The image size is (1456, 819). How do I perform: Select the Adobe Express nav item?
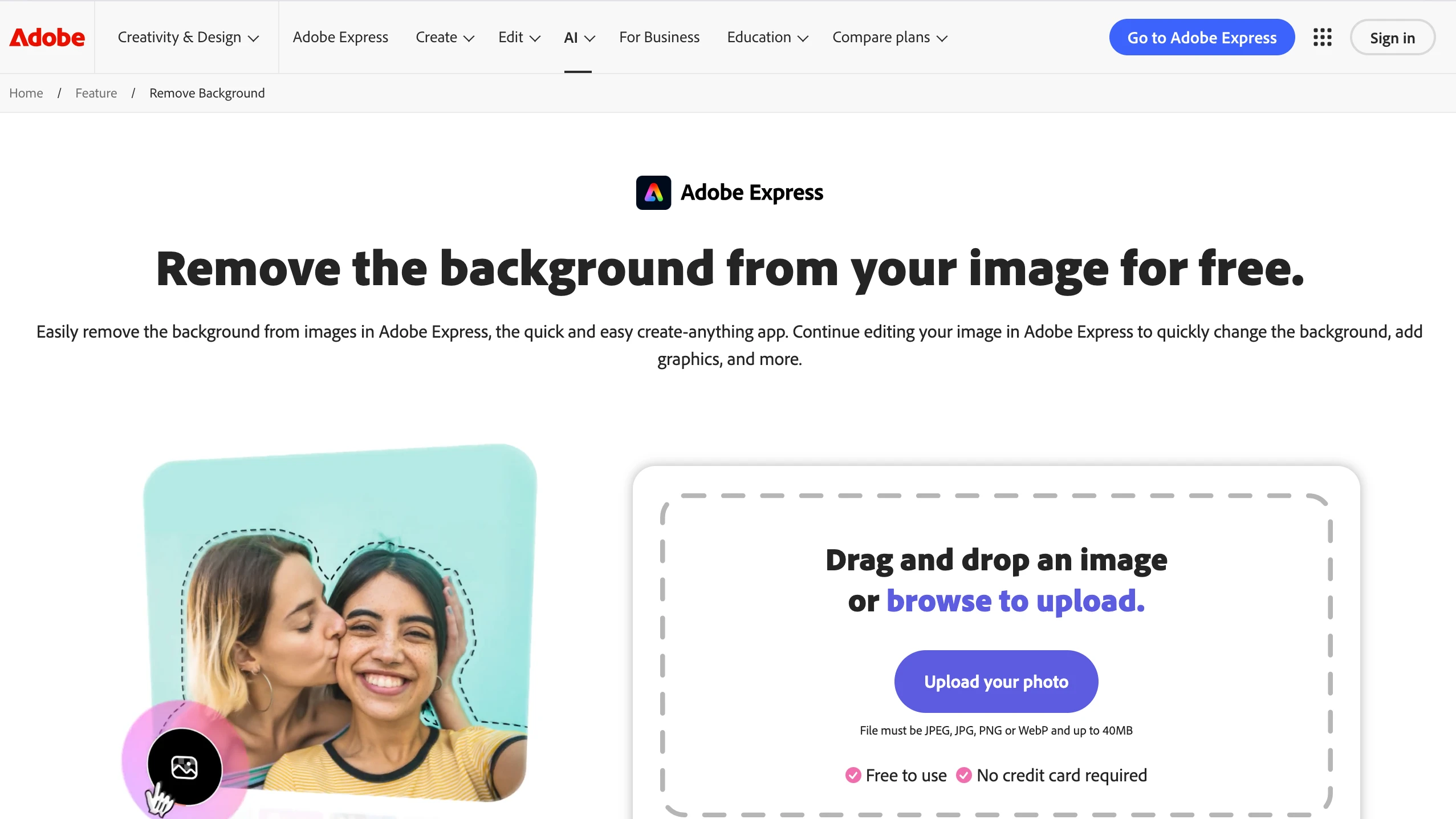point(340,37)
